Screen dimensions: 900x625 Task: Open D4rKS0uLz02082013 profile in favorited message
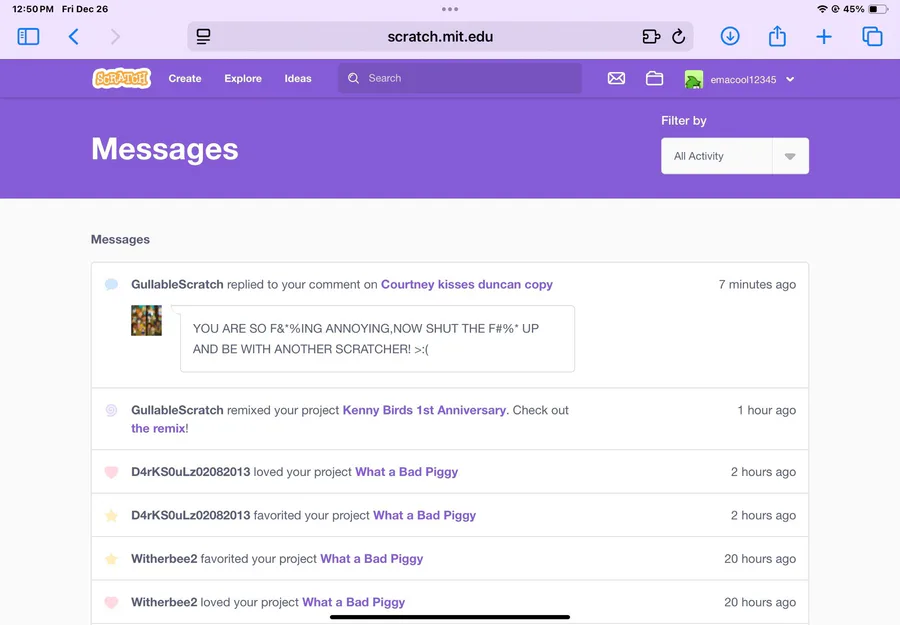click(x=191, y=515)
